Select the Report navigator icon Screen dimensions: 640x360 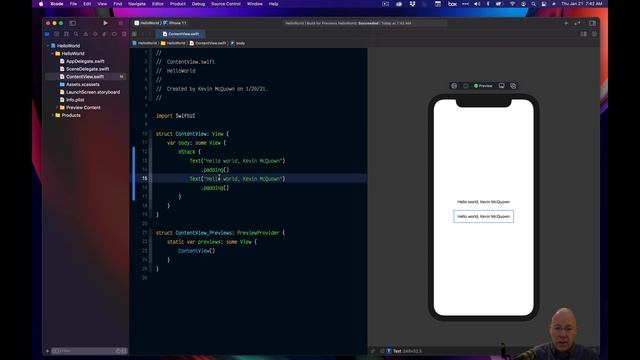coord(124,34)
